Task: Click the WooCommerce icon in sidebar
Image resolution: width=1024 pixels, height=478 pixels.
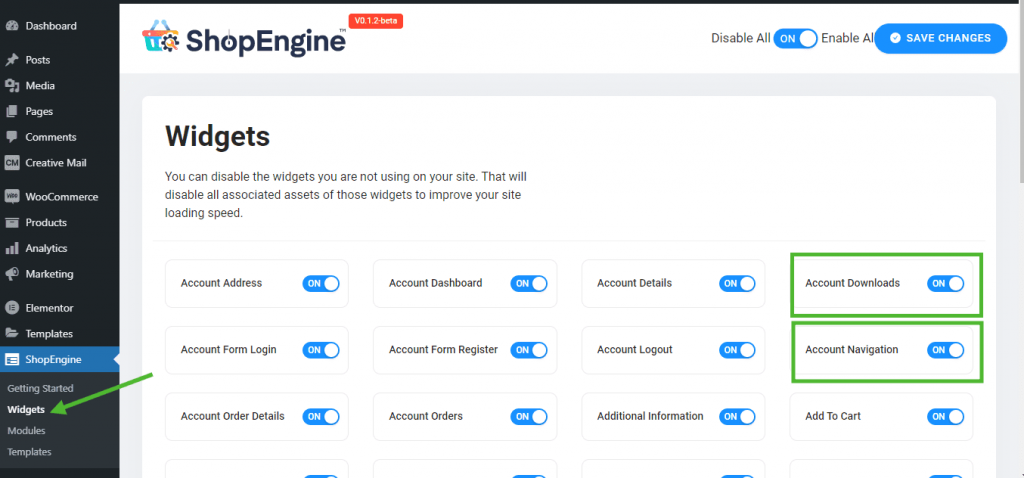Action: pyautogui.click(x=12, y=197)
